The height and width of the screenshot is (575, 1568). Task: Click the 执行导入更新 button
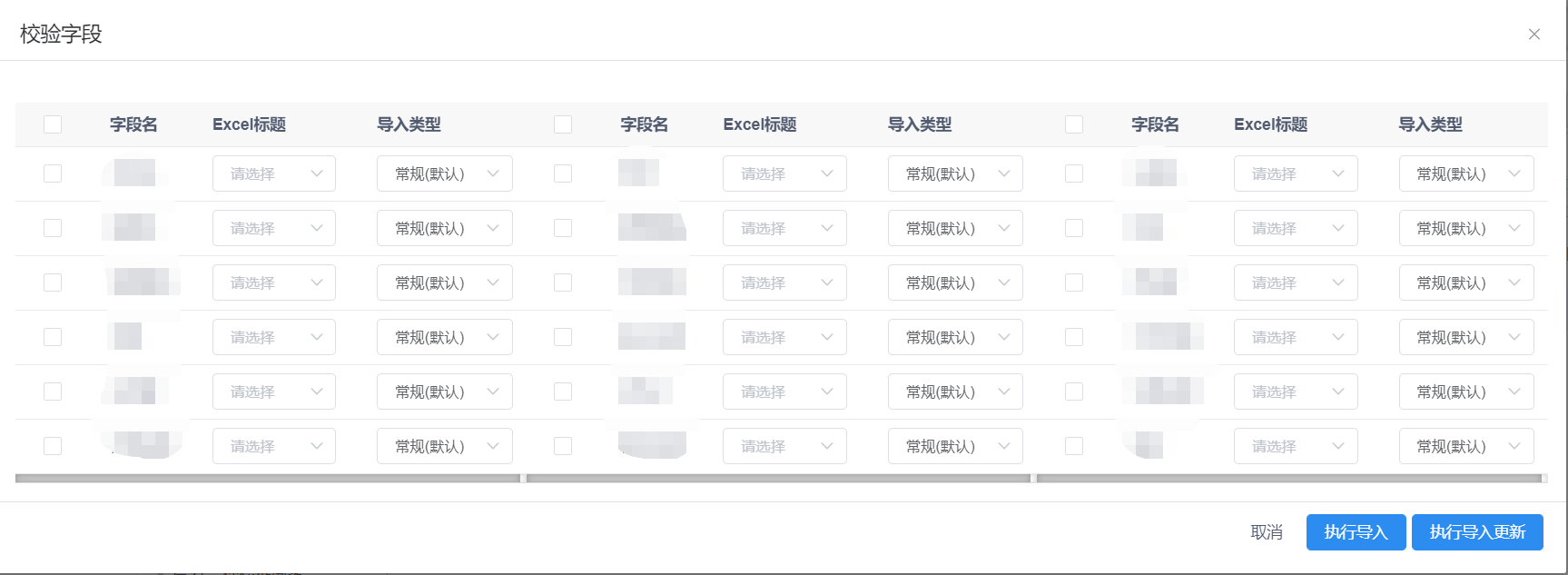click(x=1476, y=532)
